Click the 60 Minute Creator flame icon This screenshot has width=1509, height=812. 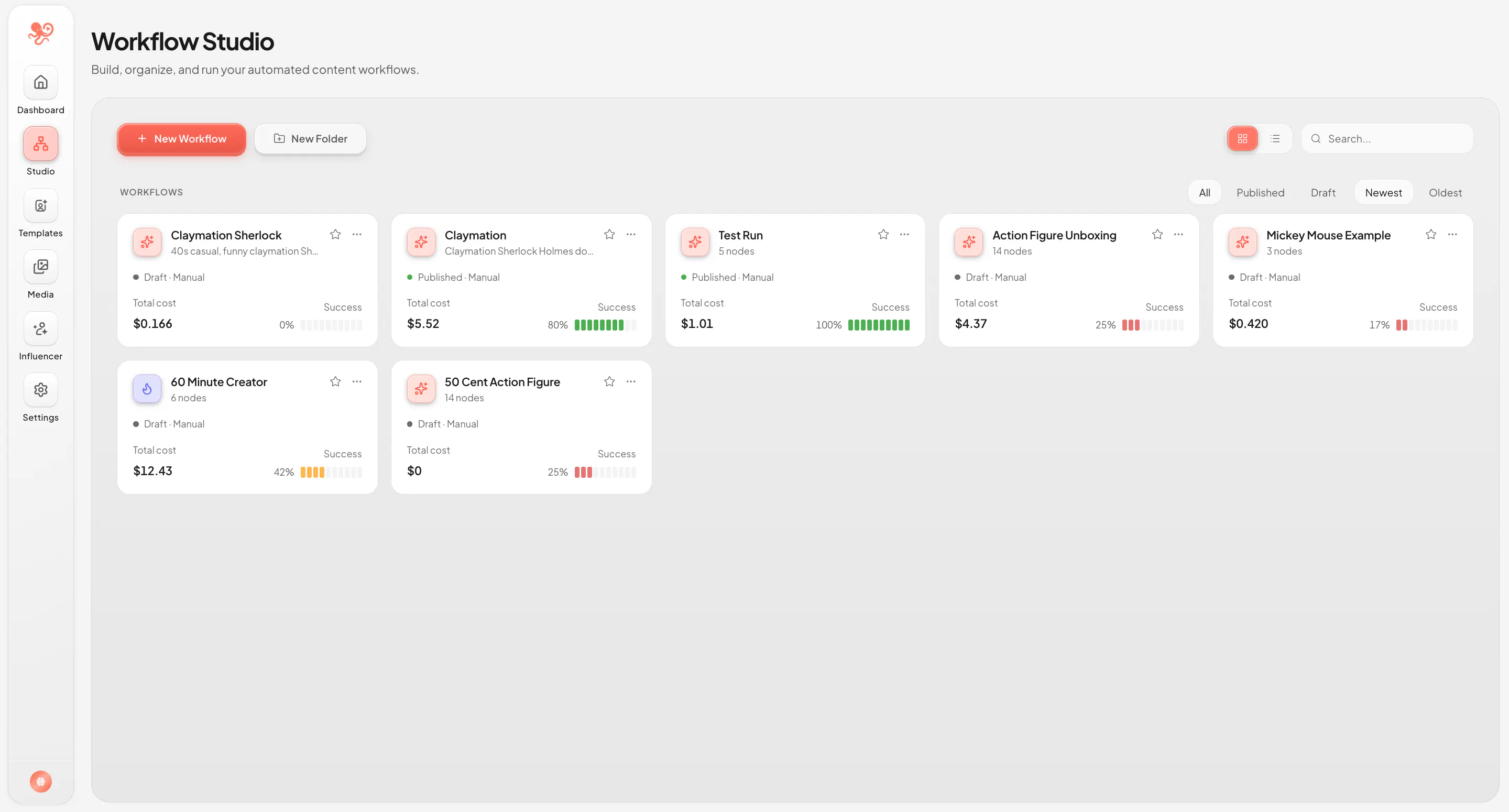pos(147,388)
